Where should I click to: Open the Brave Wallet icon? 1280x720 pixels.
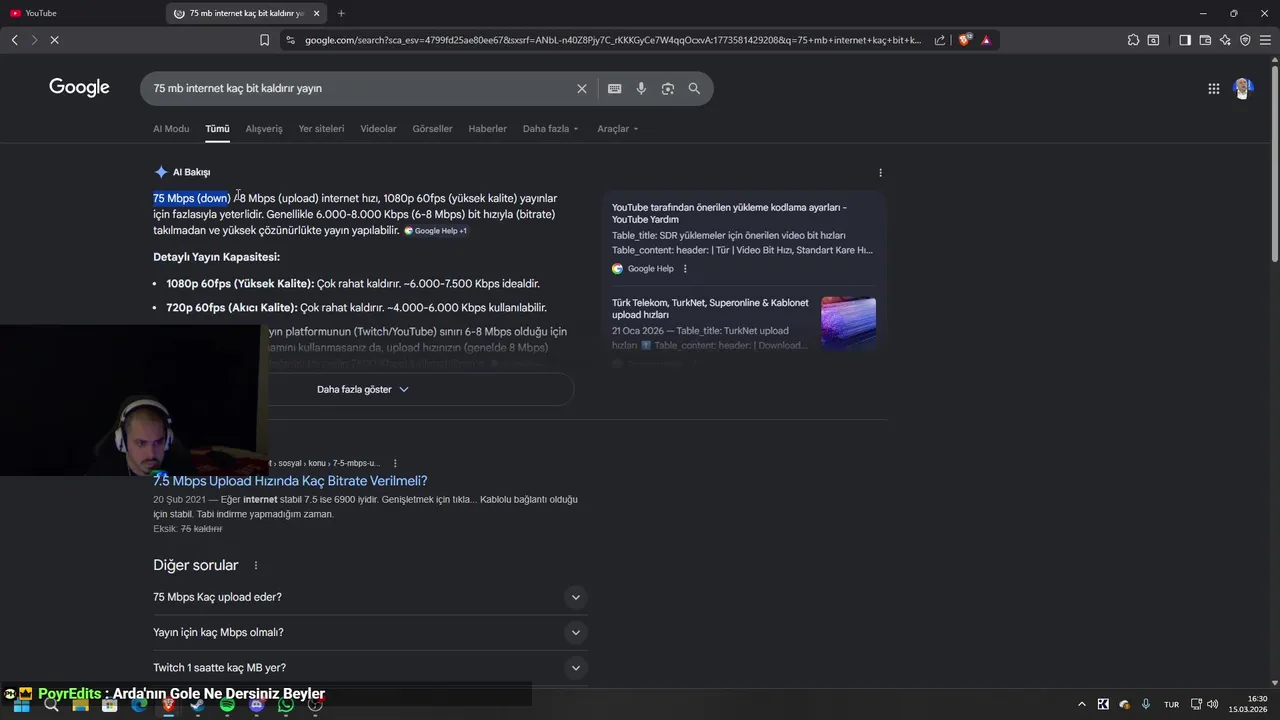[1205, 40]
